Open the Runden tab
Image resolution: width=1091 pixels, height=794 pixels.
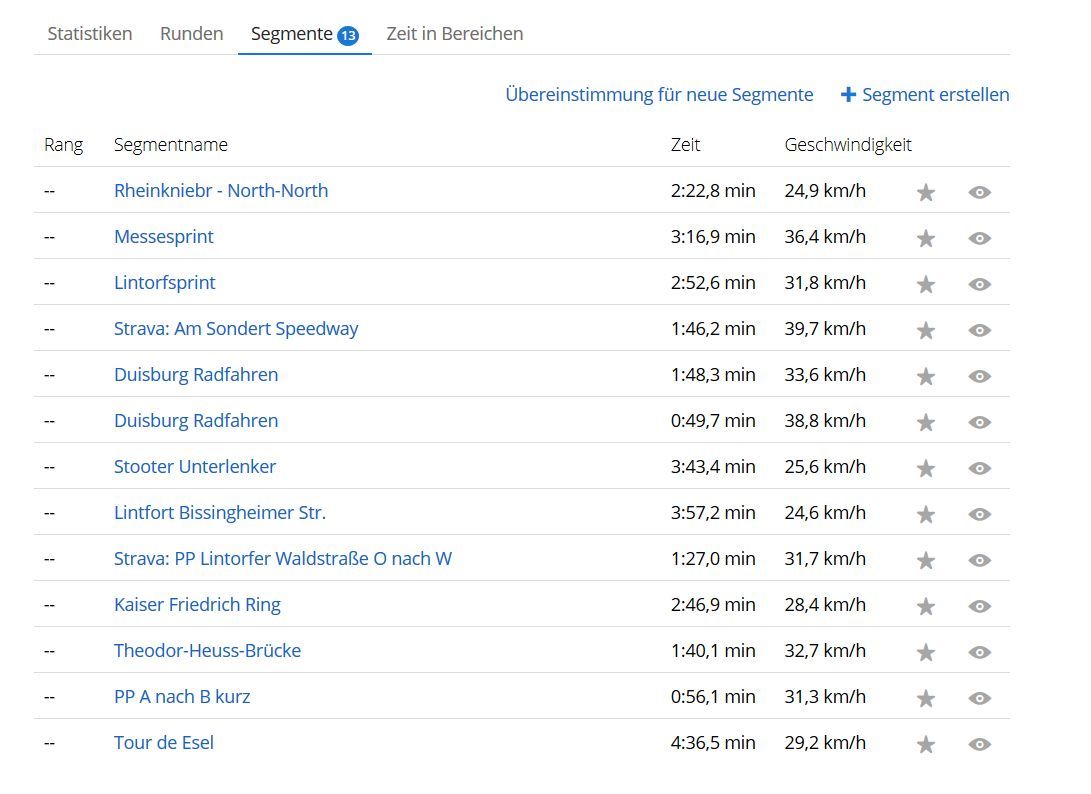[x=191, y=34]
